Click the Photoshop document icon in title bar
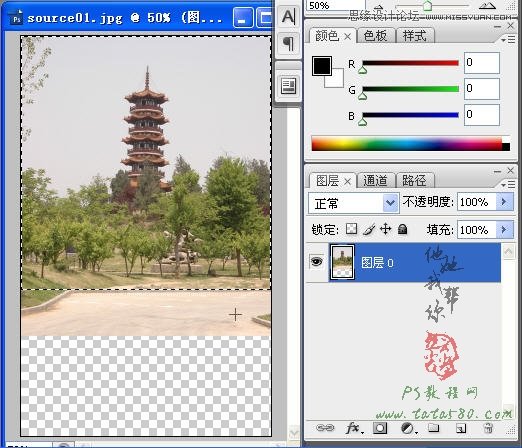 click(16, 18)
